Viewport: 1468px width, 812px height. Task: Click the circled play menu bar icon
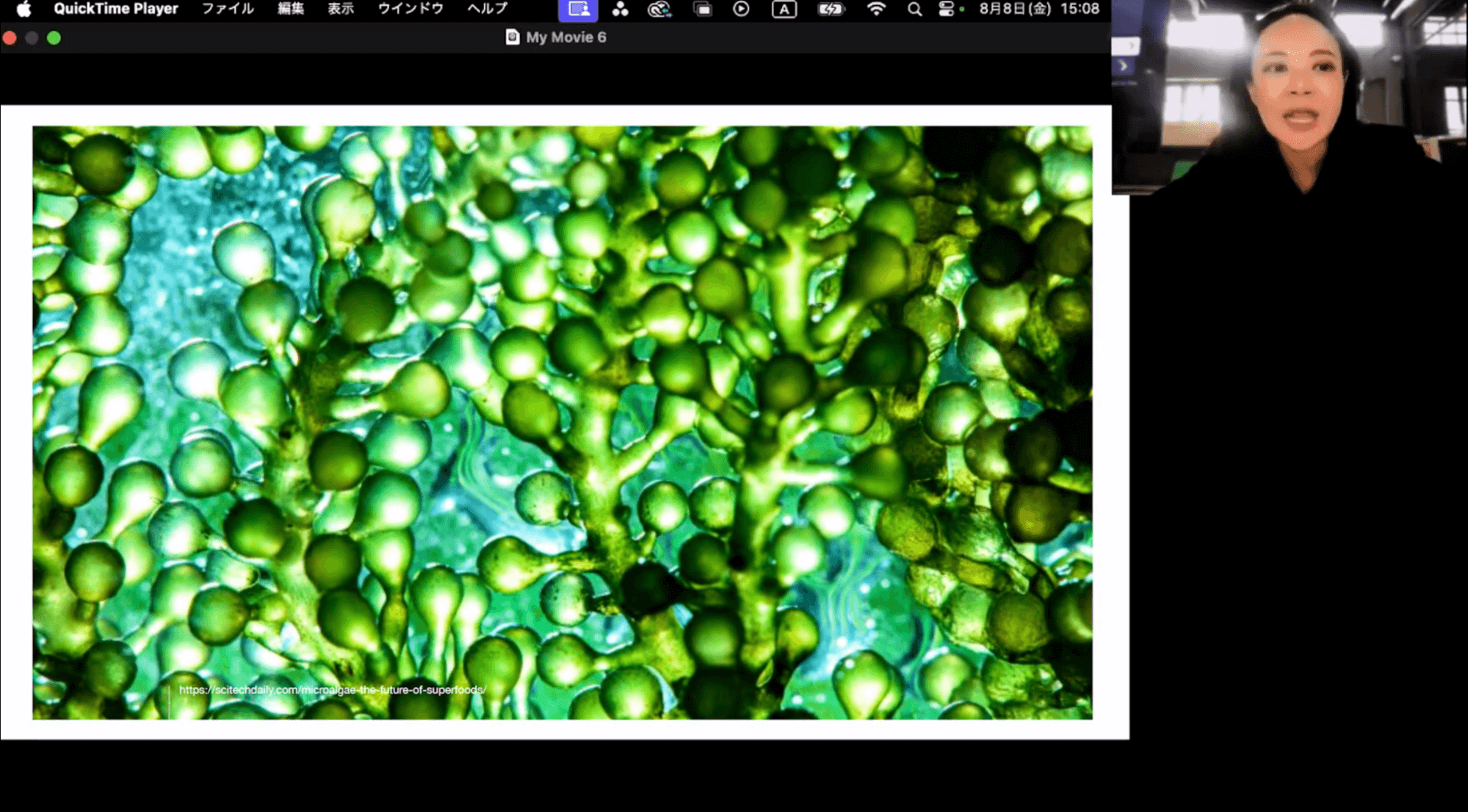pos(741,10)
